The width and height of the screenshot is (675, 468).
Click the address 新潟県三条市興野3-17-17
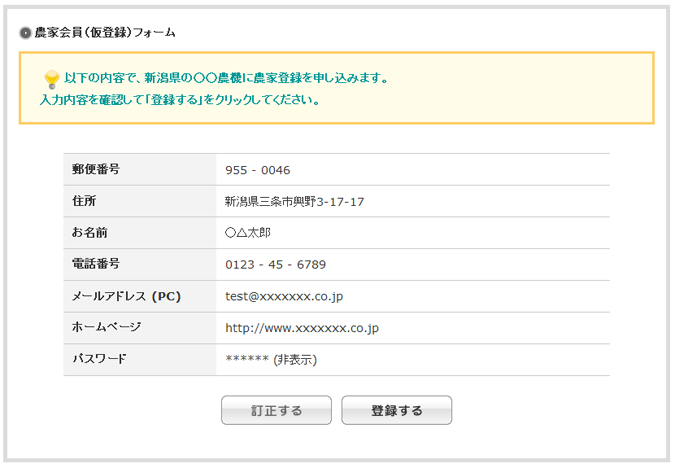pos(294,202)
